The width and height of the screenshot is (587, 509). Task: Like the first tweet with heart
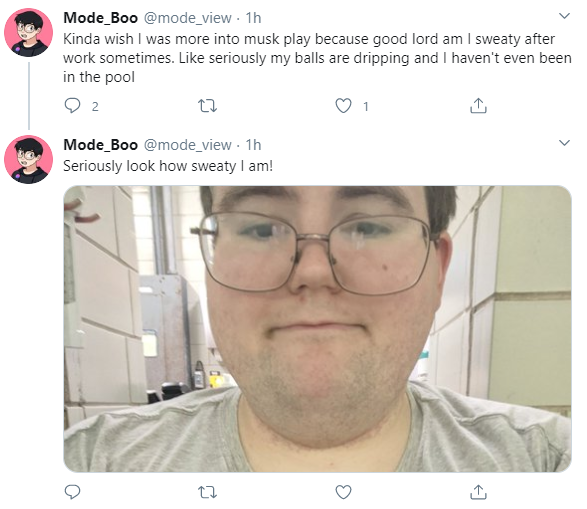tap(343, 106)
